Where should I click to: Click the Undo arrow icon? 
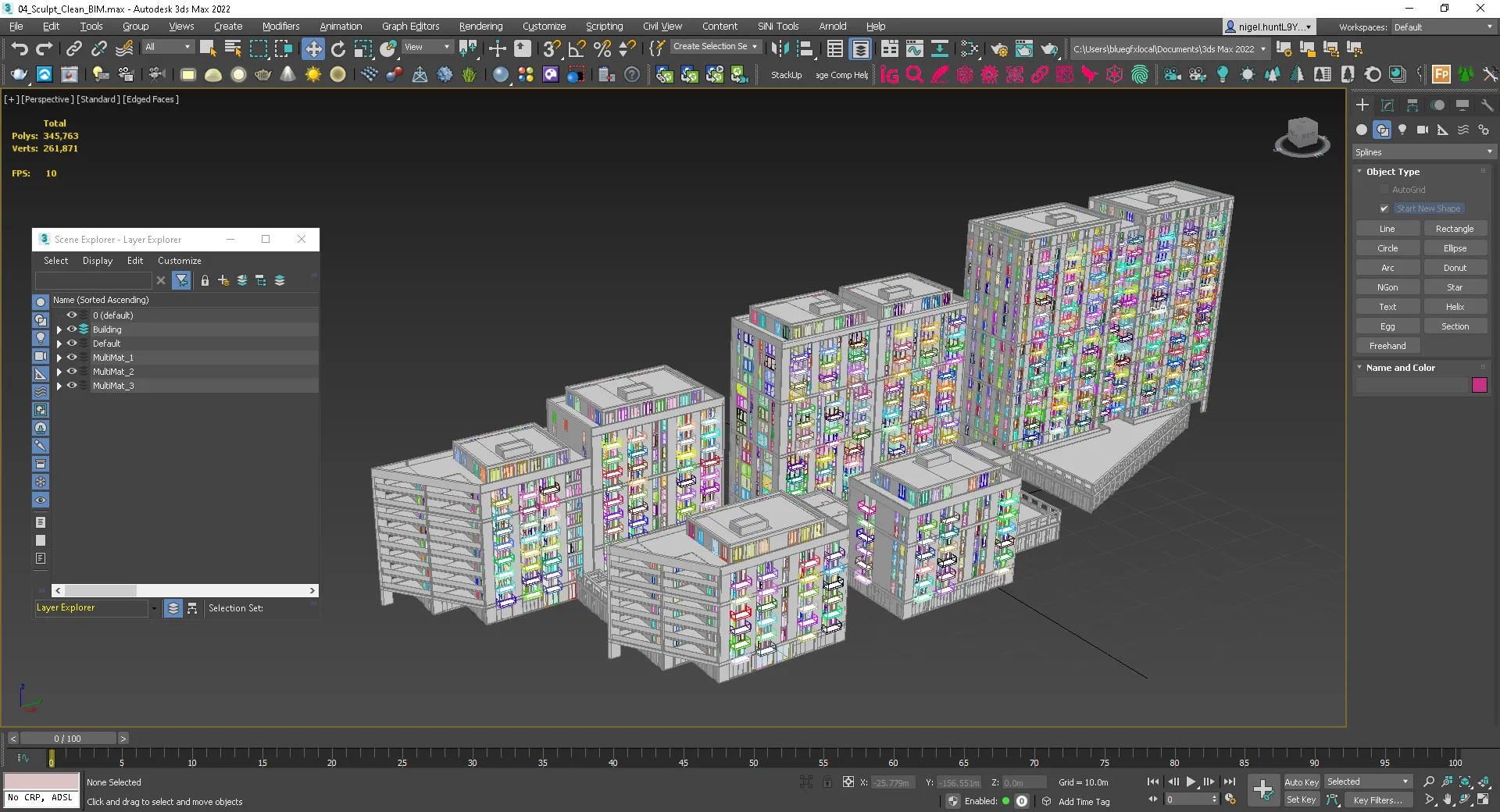tap(20, 48)
